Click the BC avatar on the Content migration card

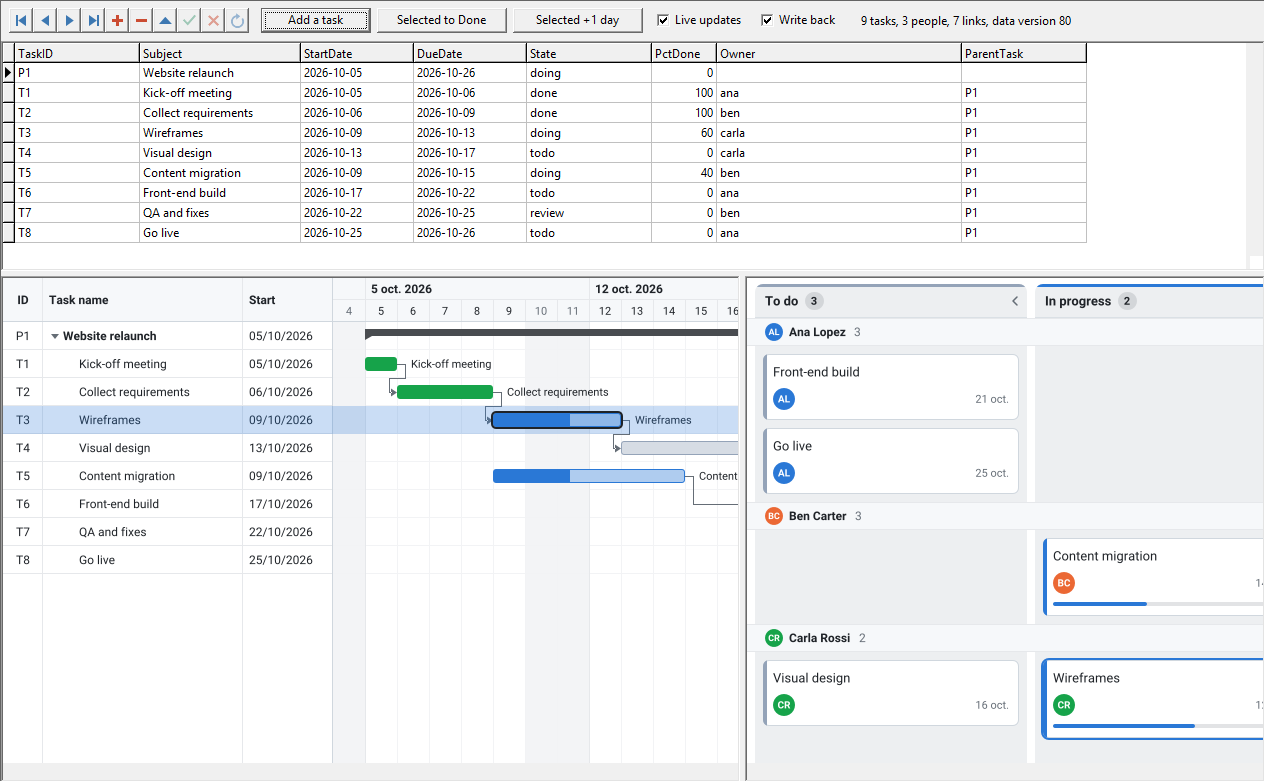coord(1064,583)
